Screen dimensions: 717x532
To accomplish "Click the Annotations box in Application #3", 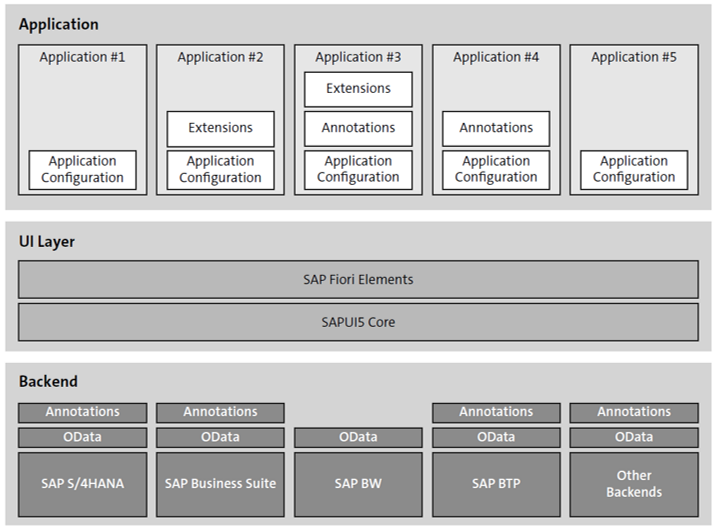I will [x=358, y=129].
